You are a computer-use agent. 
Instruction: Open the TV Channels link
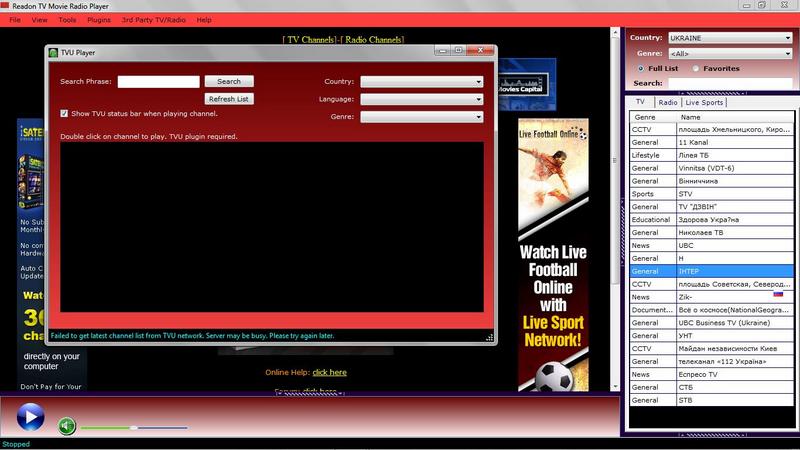(x=309, y=40)
